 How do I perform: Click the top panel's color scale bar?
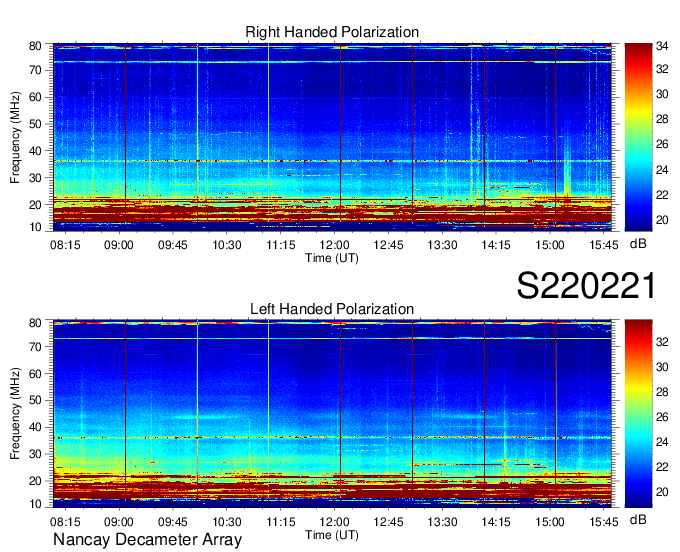click(x=638, y=137)
